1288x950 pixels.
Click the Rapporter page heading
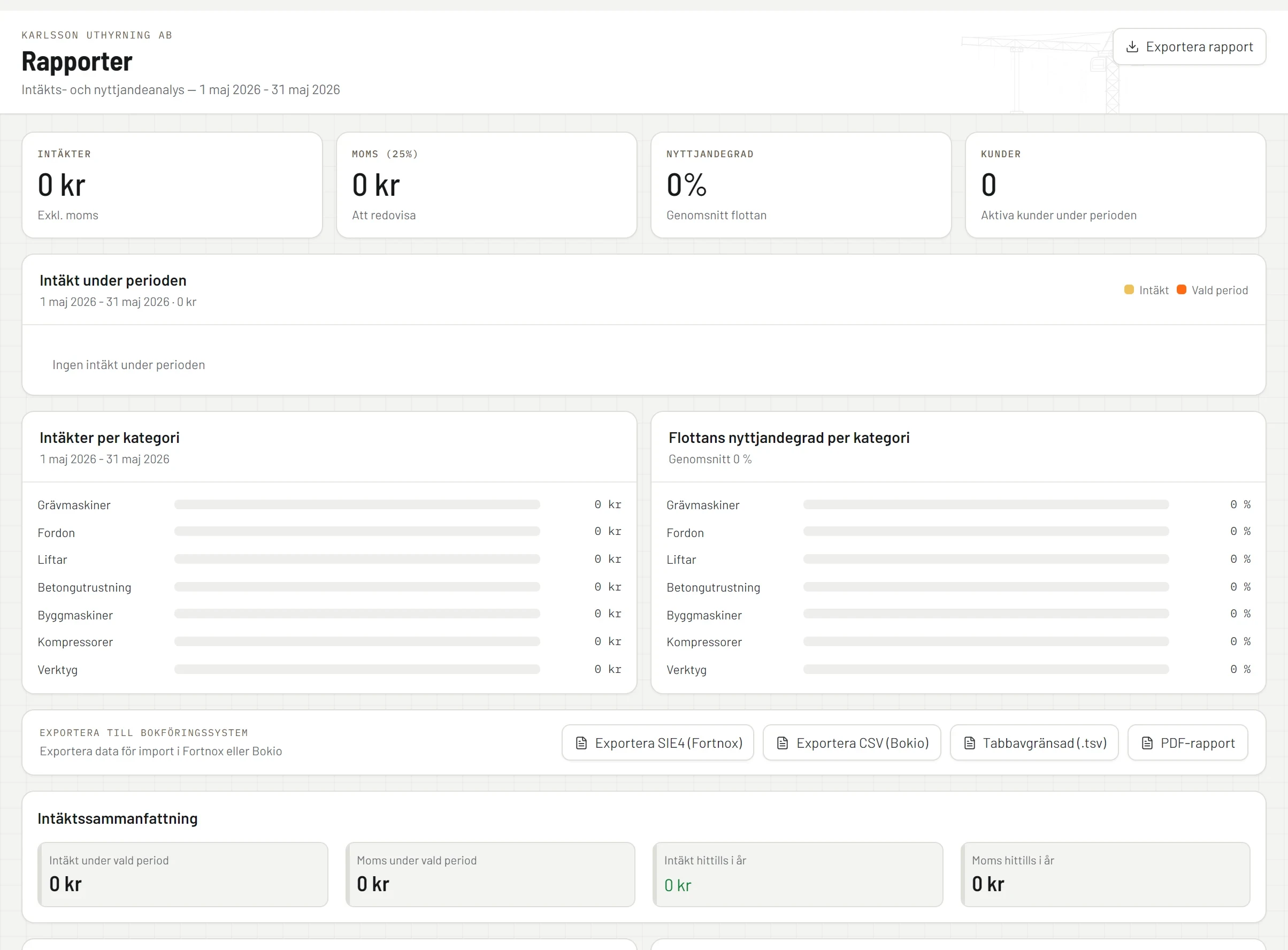point(77,62)
